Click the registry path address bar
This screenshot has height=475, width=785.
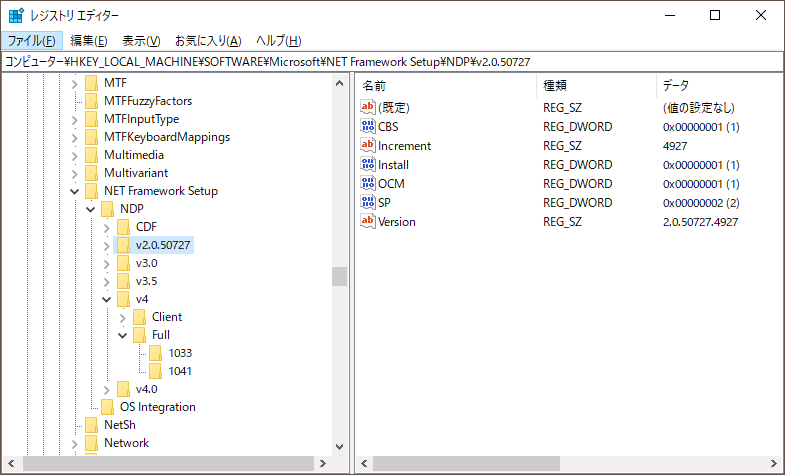[392, 62]
